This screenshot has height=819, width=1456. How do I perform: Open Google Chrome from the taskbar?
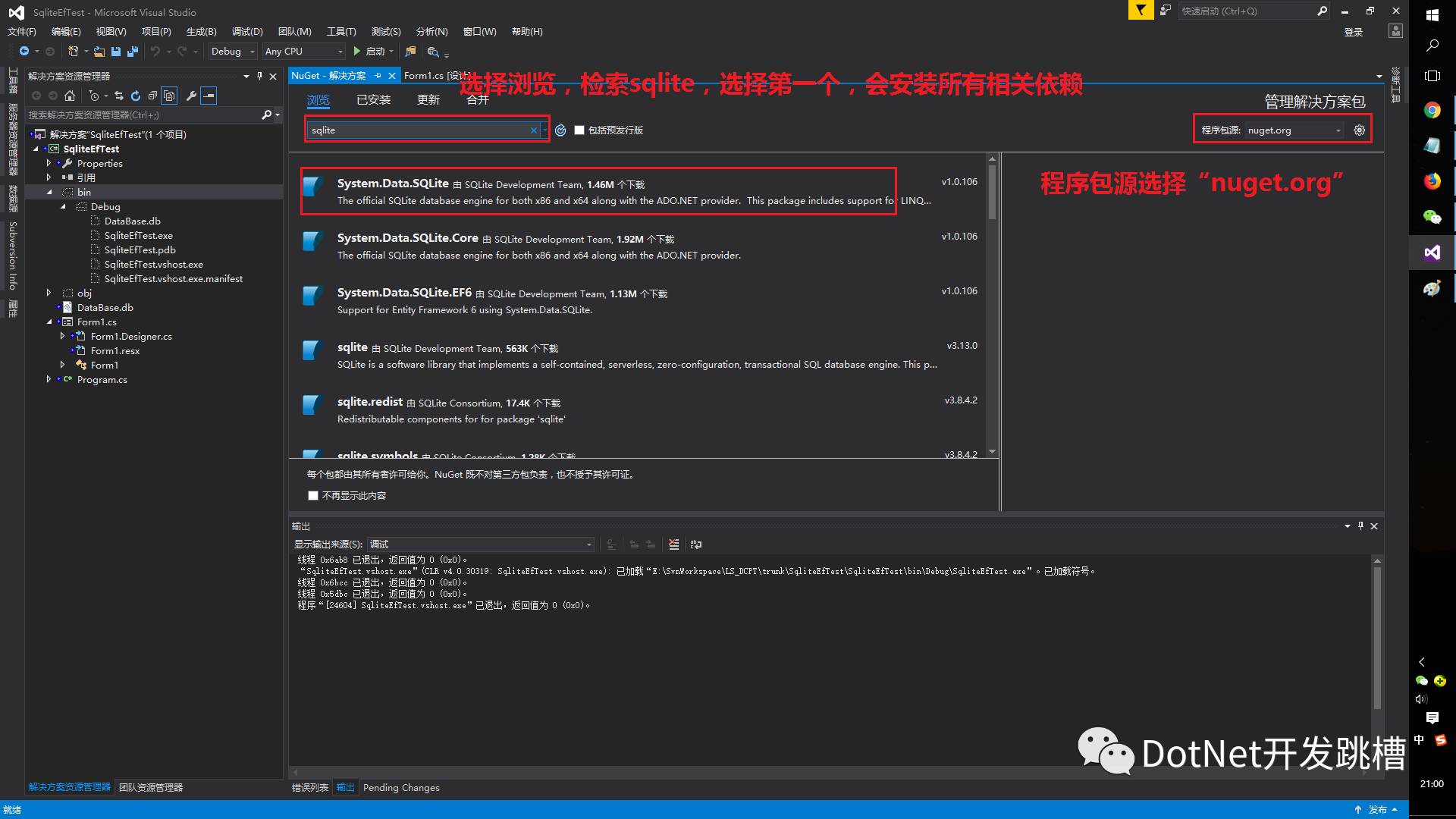[1432, 110]
